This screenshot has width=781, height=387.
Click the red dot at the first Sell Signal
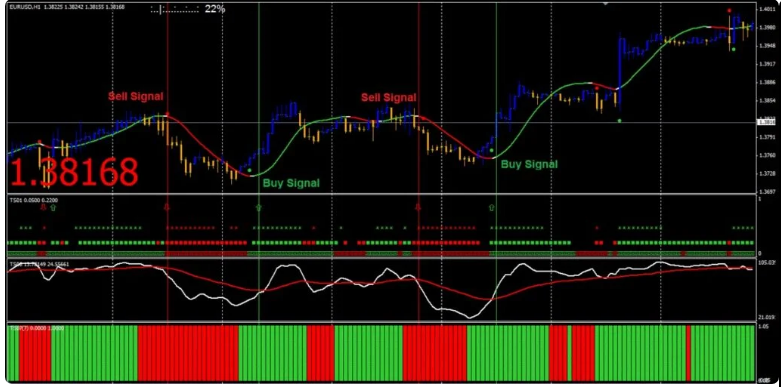(x=167, y=114)
